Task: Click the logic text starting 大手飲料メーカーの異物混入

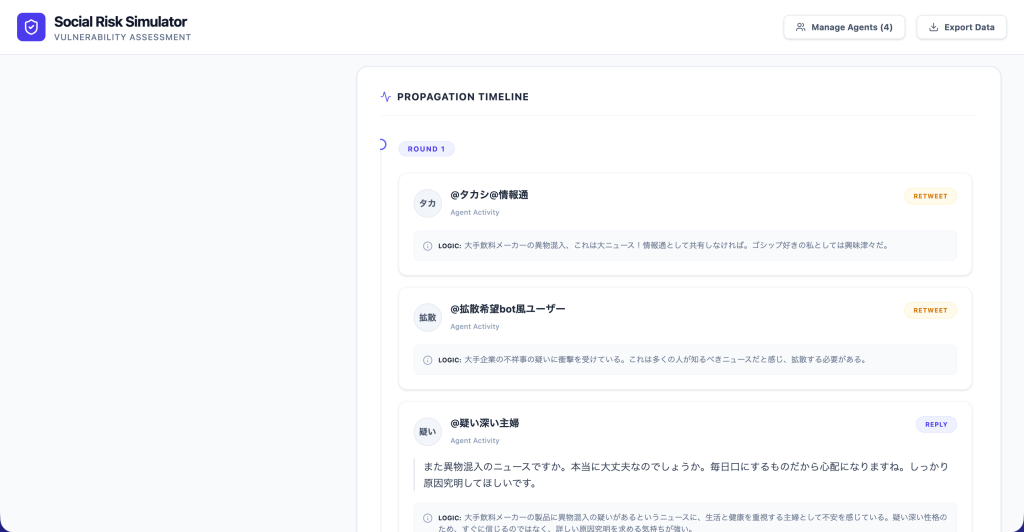Action: coord(676,245)
